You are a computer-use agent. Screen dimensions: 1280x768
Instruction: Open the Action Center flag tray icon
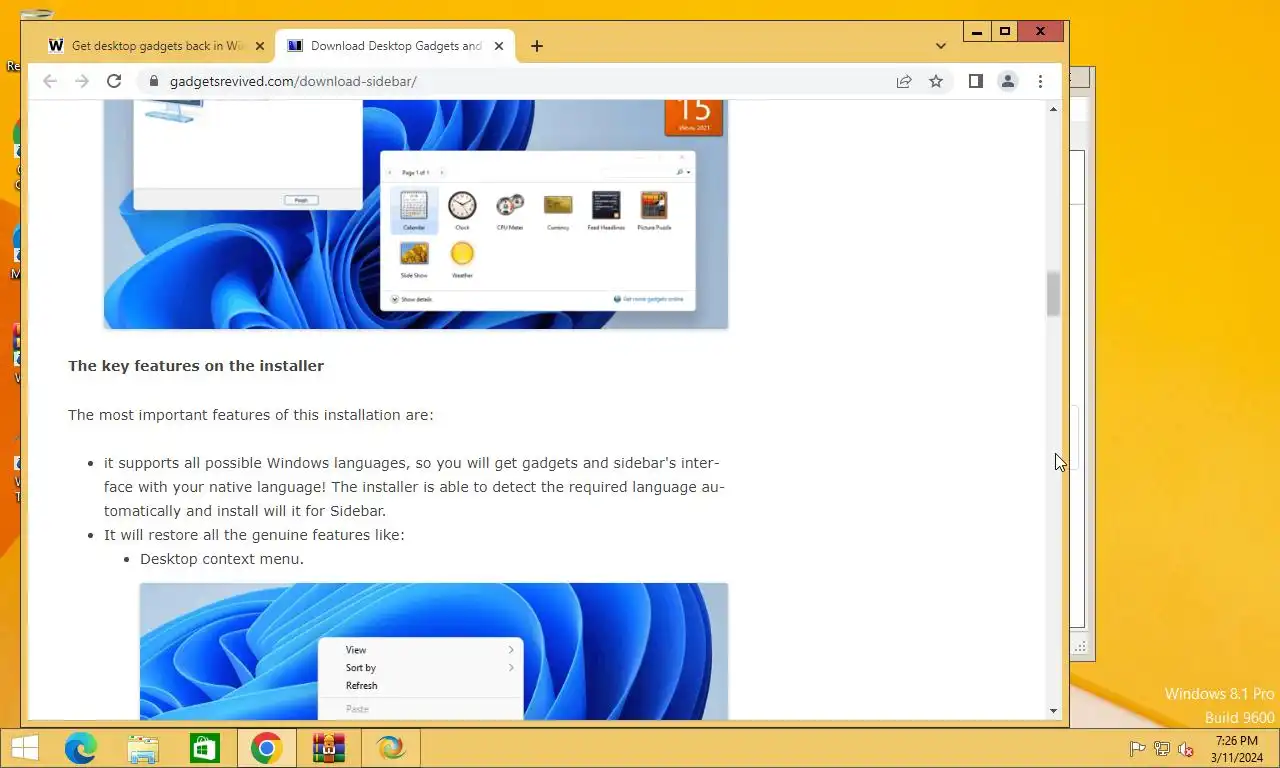point(1137,749)
